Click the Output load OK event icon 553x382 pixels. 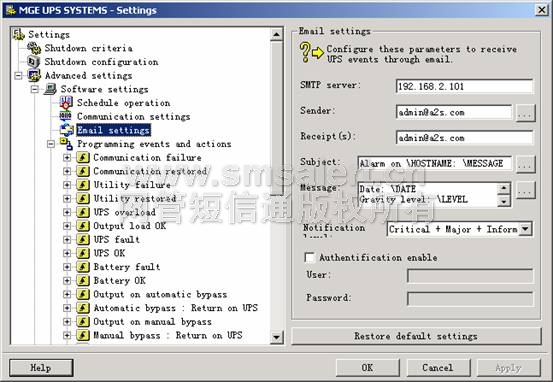83,226
